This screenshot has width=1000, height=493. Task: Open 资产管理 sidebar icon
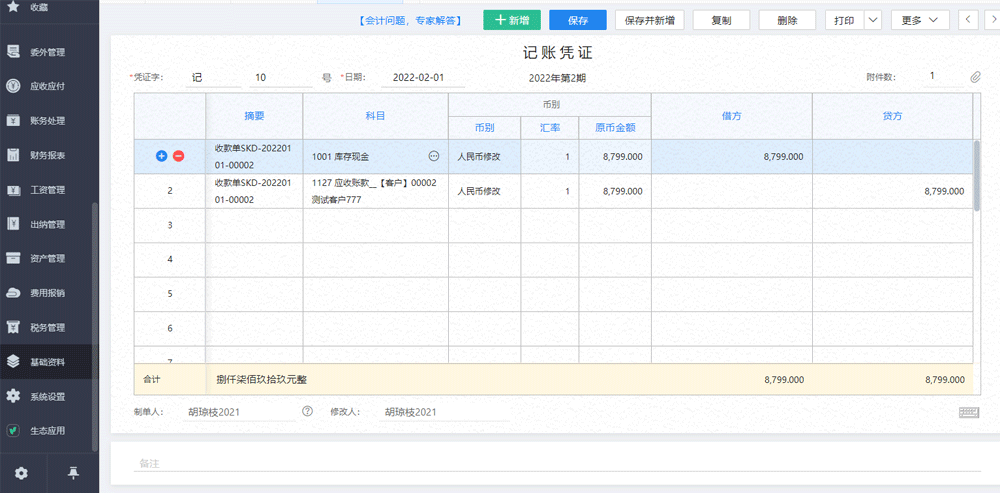(x=13, y=258)
